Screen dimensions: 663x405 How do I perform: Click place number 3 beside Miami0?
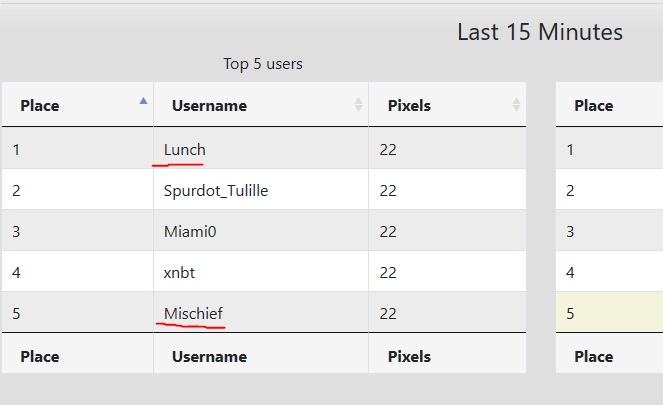click(x=16, y=231)
